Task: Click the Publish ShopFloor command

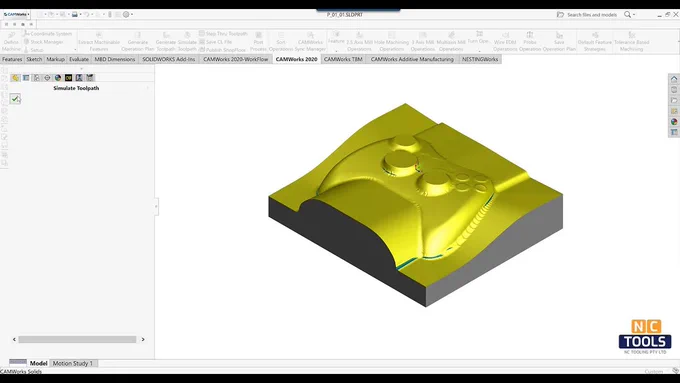Action: click(222, 50)
